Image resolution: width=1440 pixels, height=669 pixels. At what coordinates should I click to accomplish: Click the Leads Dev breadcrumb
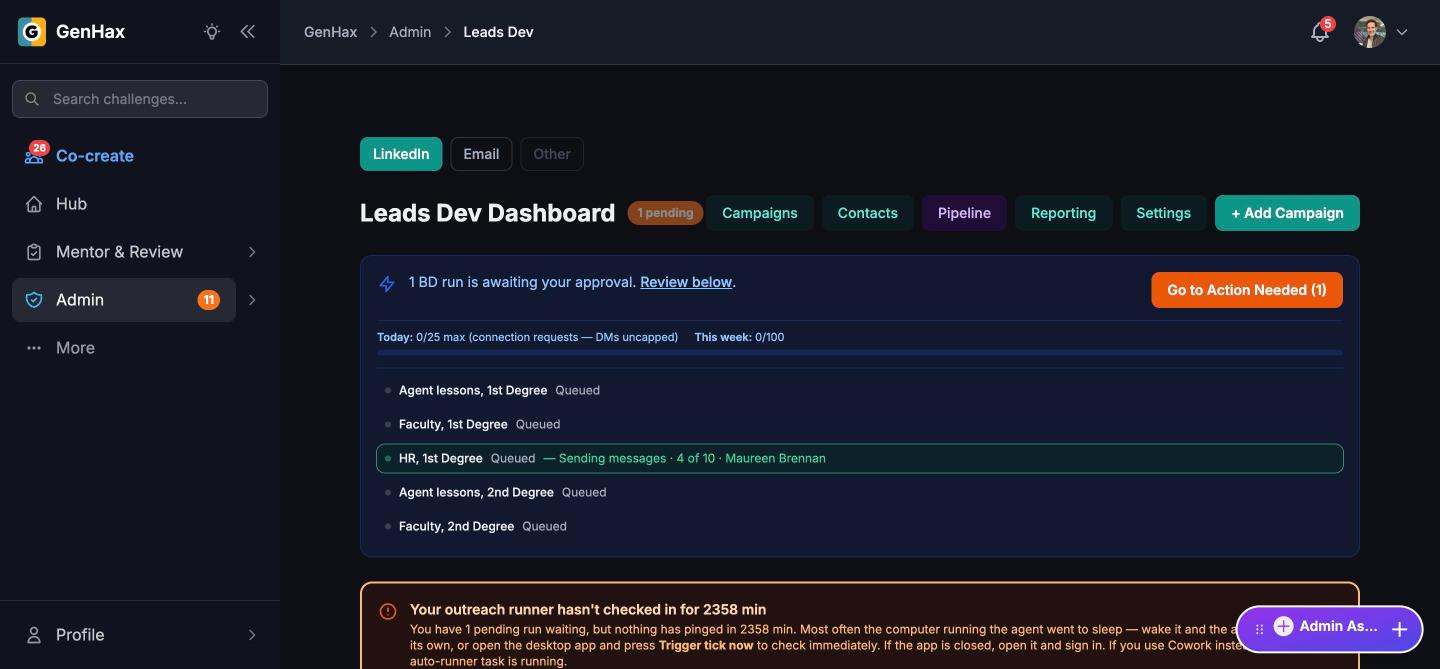tap(498, 32)
